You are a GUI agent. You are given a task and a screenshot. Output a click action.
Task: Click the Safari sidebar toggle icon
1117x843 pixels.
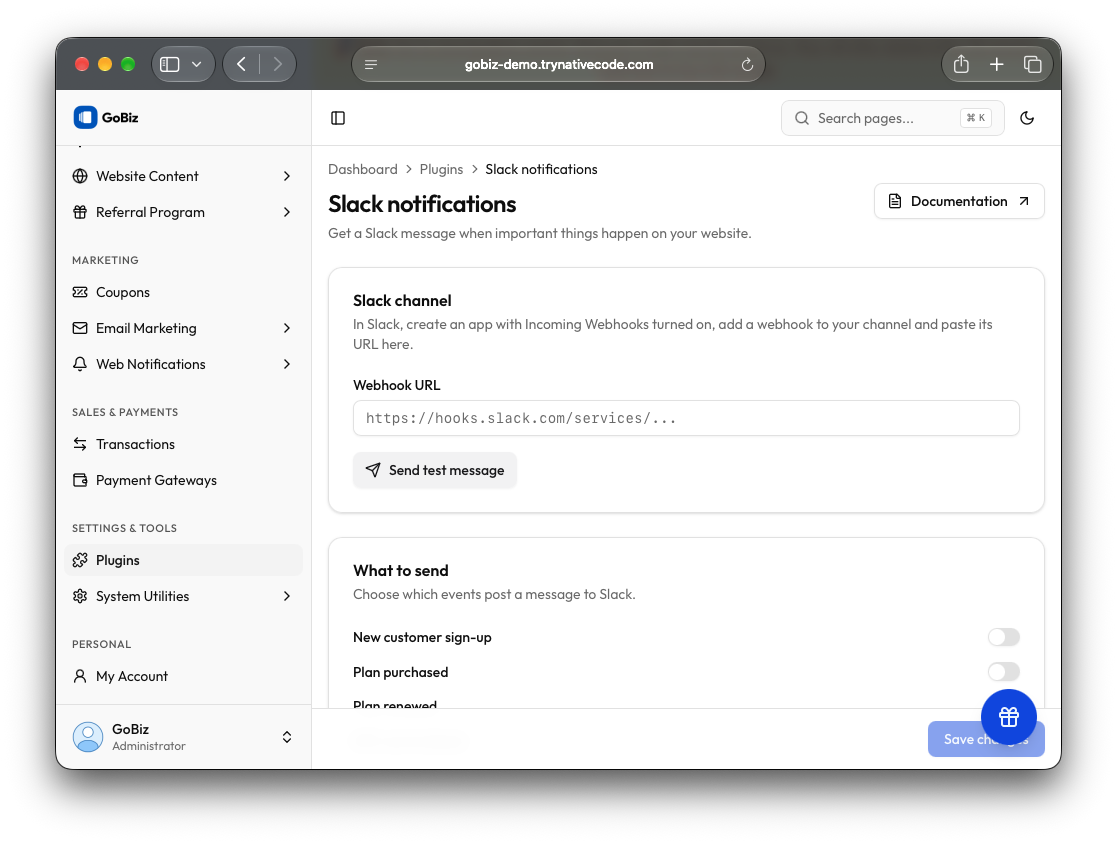[x=170, y=65]
